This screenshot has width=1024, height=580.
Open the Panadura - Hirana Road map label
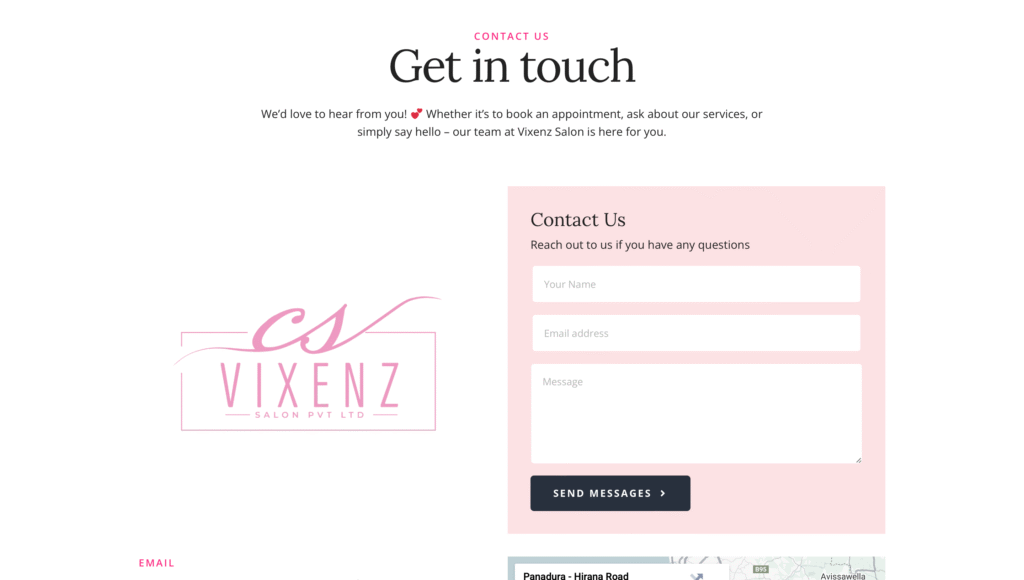tap(575, 575)
